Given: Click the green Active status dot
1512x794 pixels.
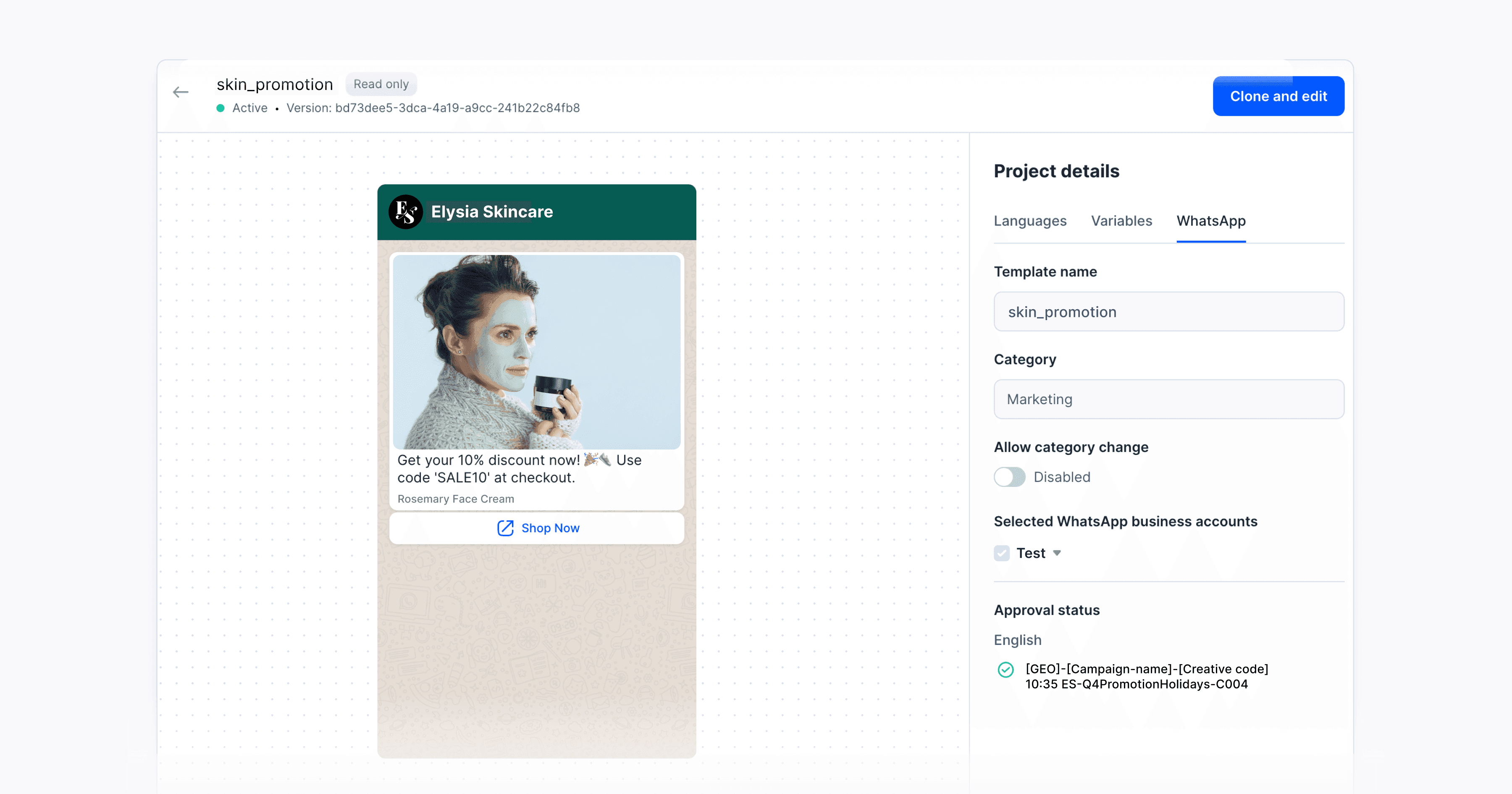Looking at the screenshot, I should point(220,108).
